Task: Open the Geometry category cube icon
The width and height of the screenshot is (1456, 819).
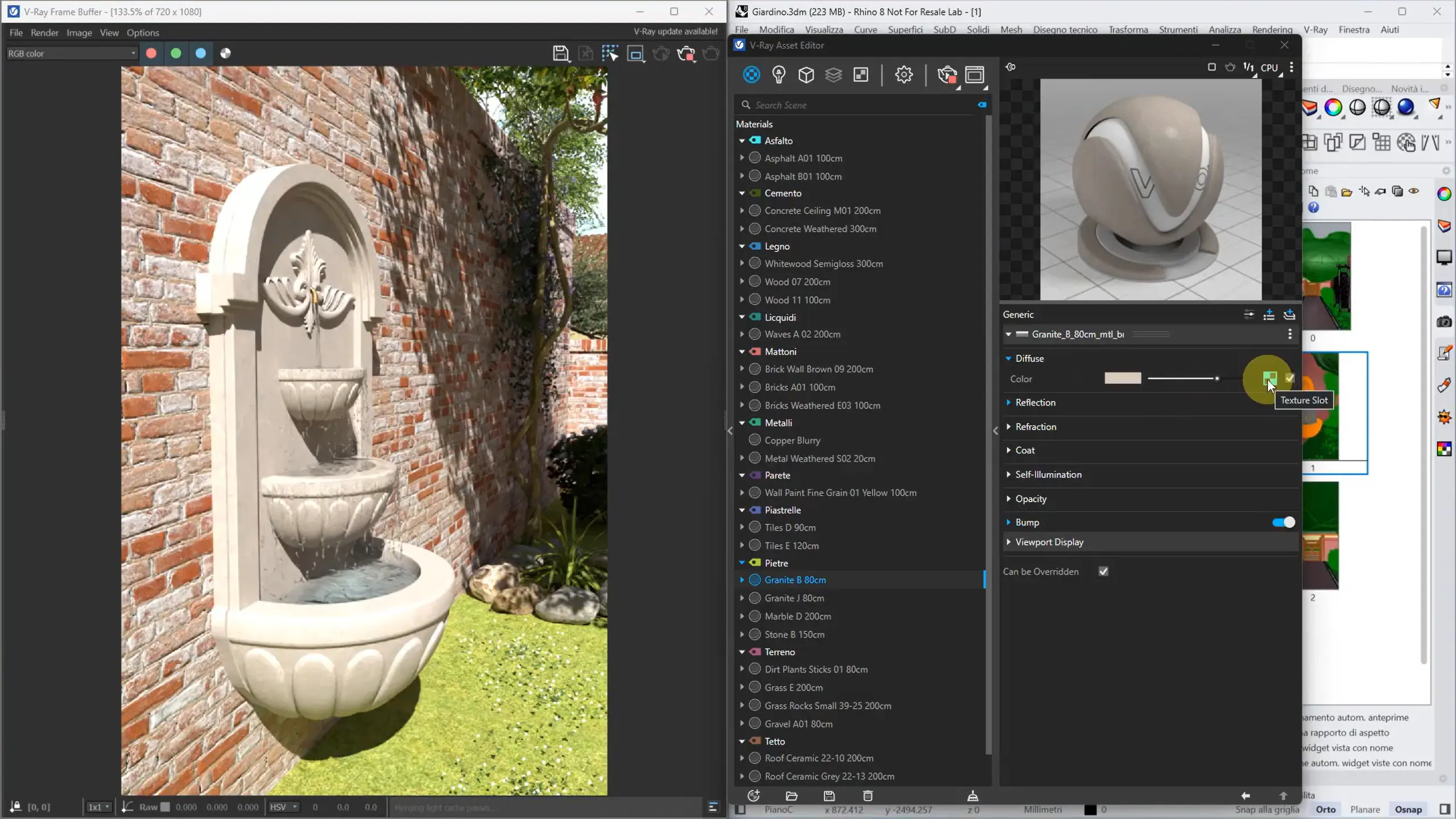Action: click(x=806, y=75)
